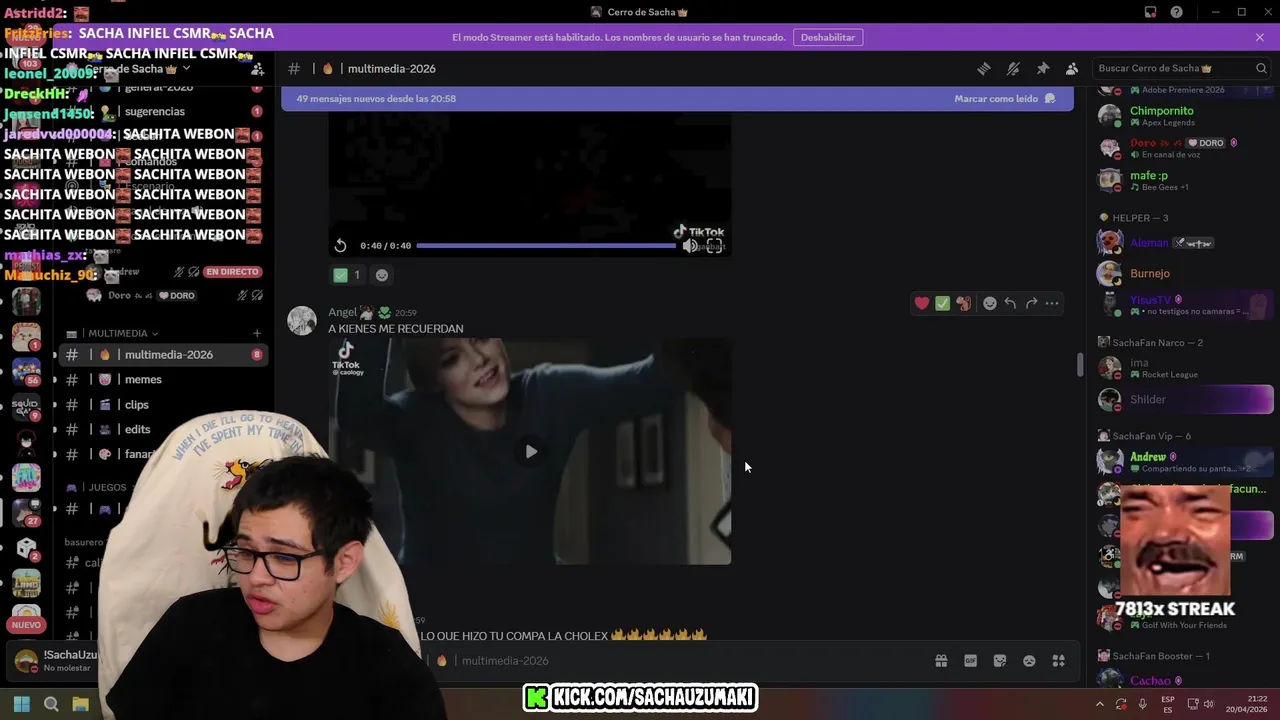This screenshot has width=1280, height=720.
Task: Show hidden system tray icons chevron
Action: [1100, 704]
